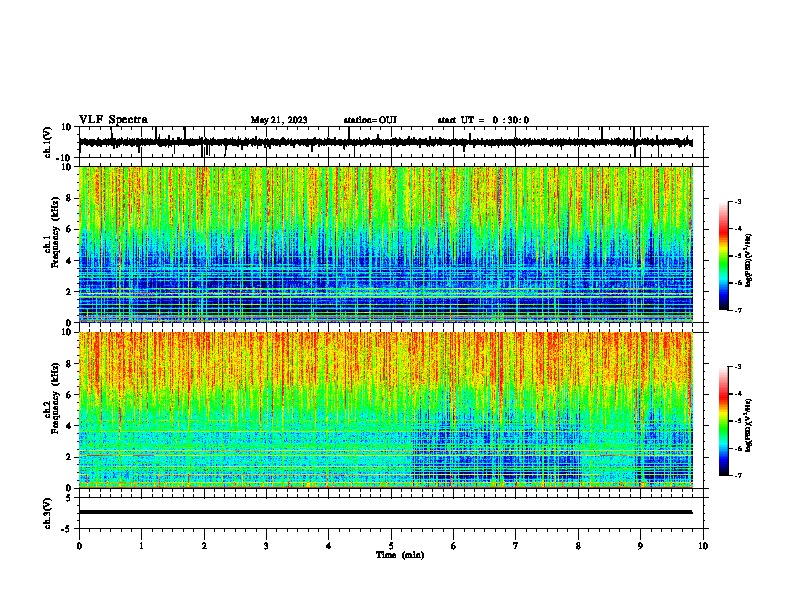Viewport: 792px width, 612px height.
Task: Select the "May 21, 2023" date label
Action: coord(279,120)
